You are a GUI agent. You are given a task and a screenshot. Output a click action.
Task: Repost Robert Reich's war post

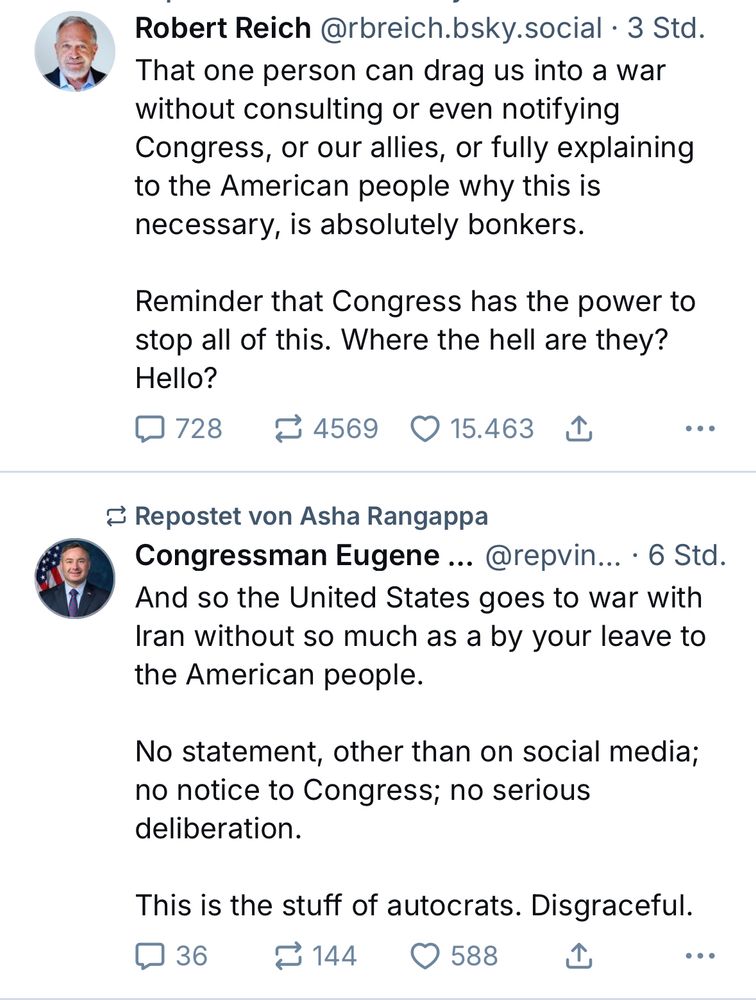290,429
